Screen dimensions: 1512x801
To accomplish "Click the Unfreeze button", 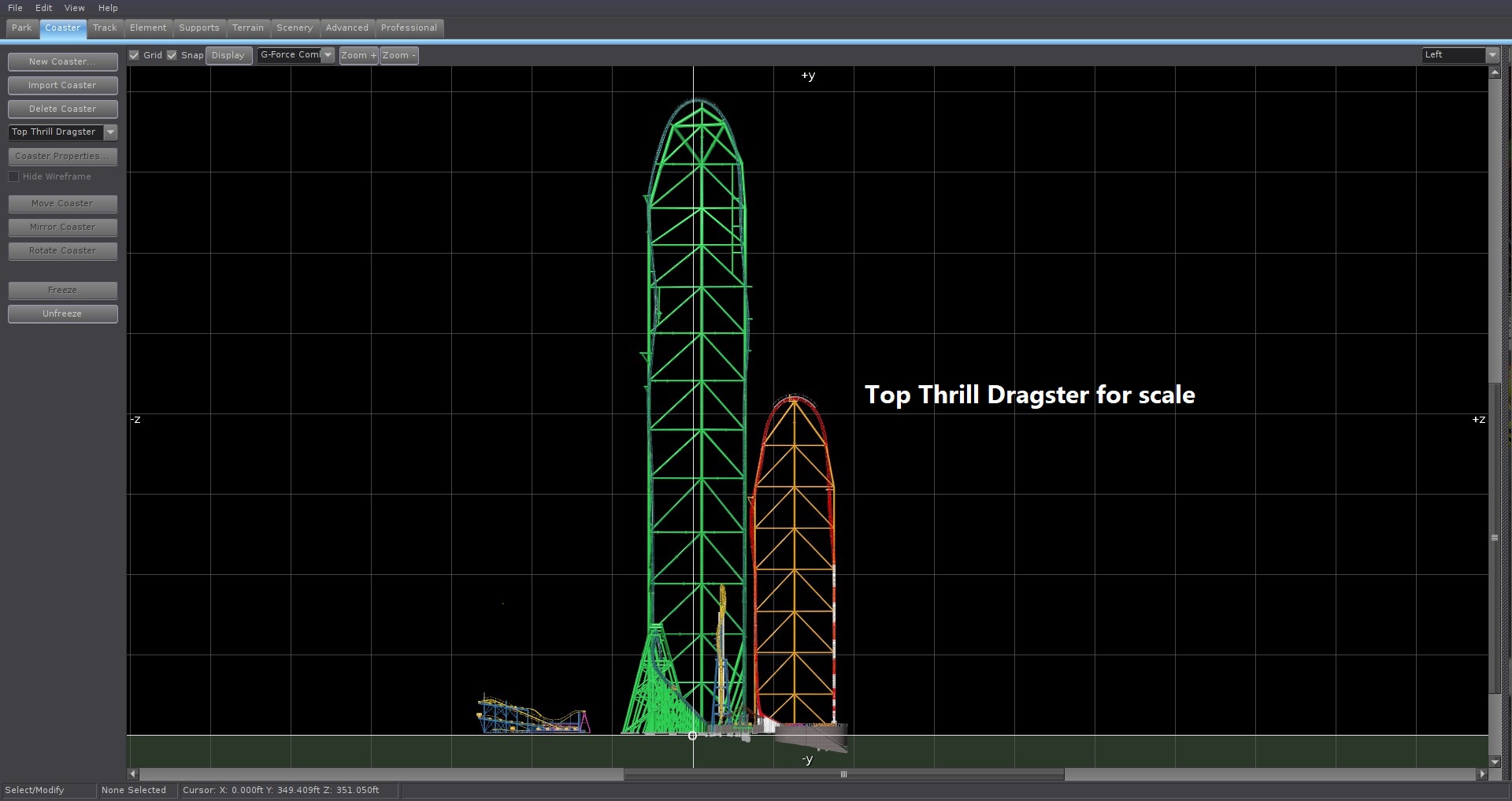I will (63, 313).
